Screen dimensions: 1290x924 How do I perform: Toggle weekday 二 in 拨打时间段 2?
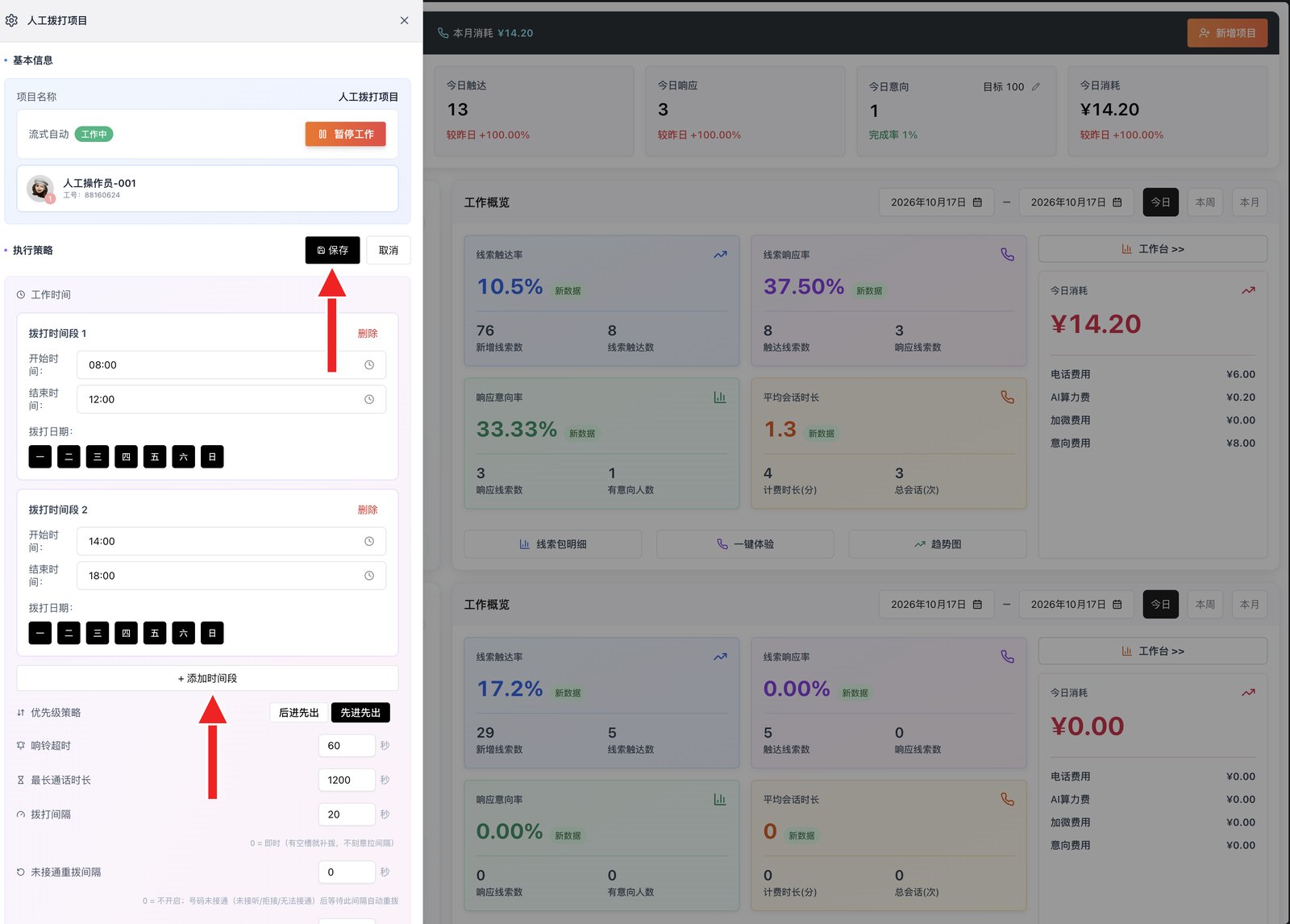coord(69,633)
